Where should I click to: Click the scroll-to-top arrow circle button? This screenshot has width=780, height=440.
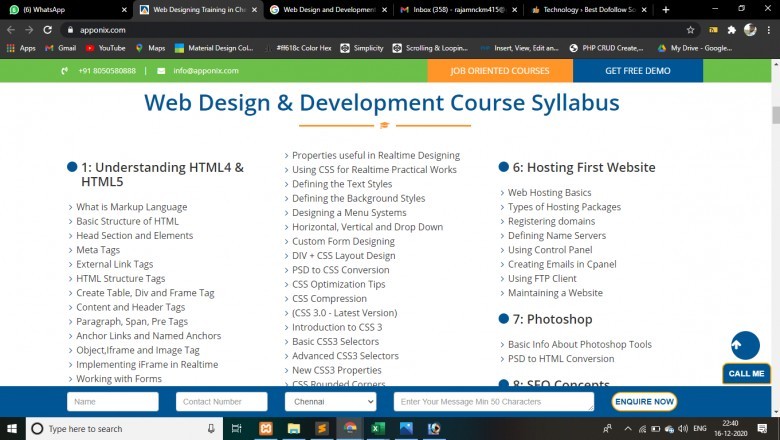pos(744,345)
